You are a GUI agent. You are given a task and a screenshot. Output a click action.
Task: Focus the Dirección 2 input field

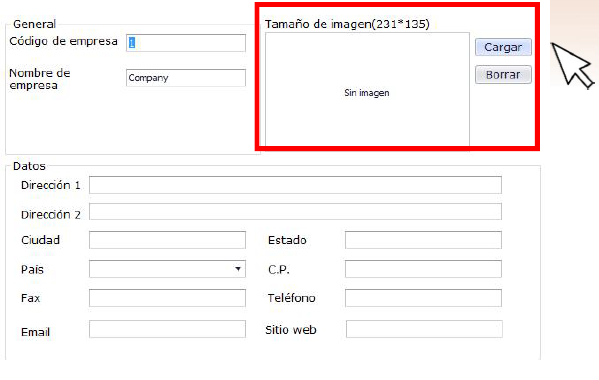[x=295, y=212]
